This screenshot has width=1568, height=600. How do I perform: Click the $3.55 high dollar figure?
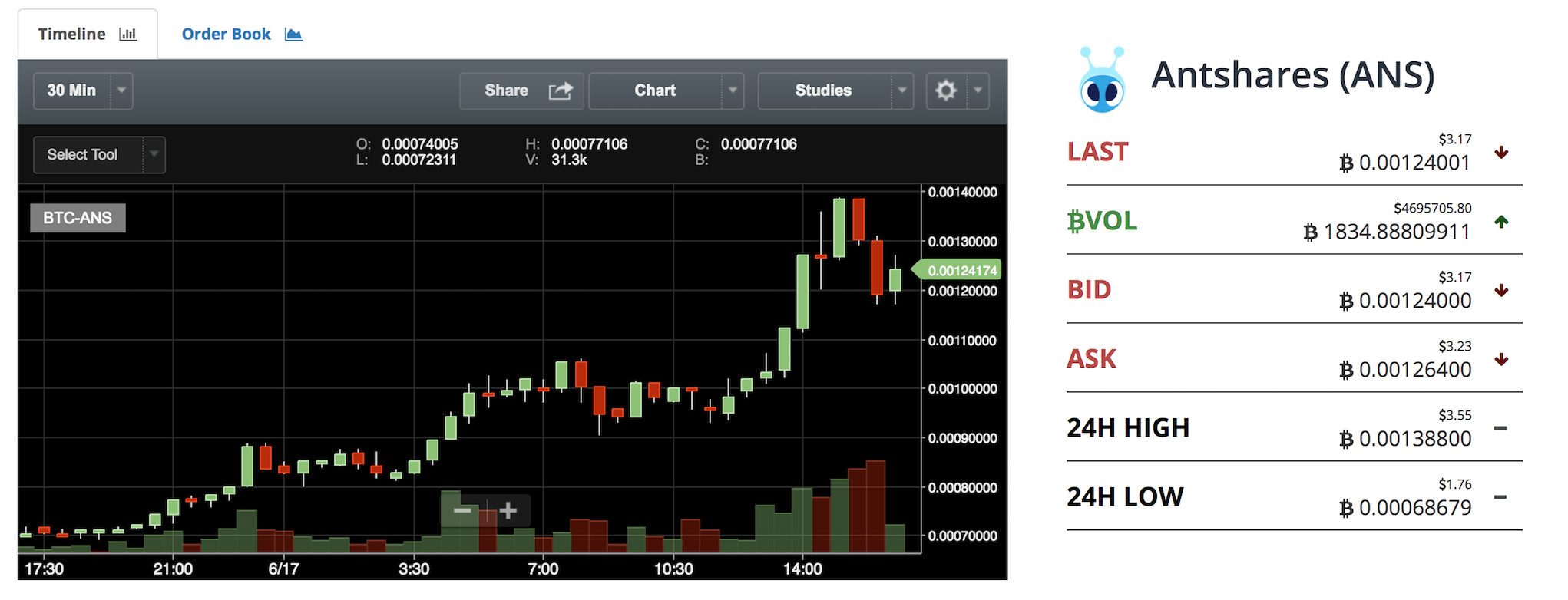[x=1455, y=415]
